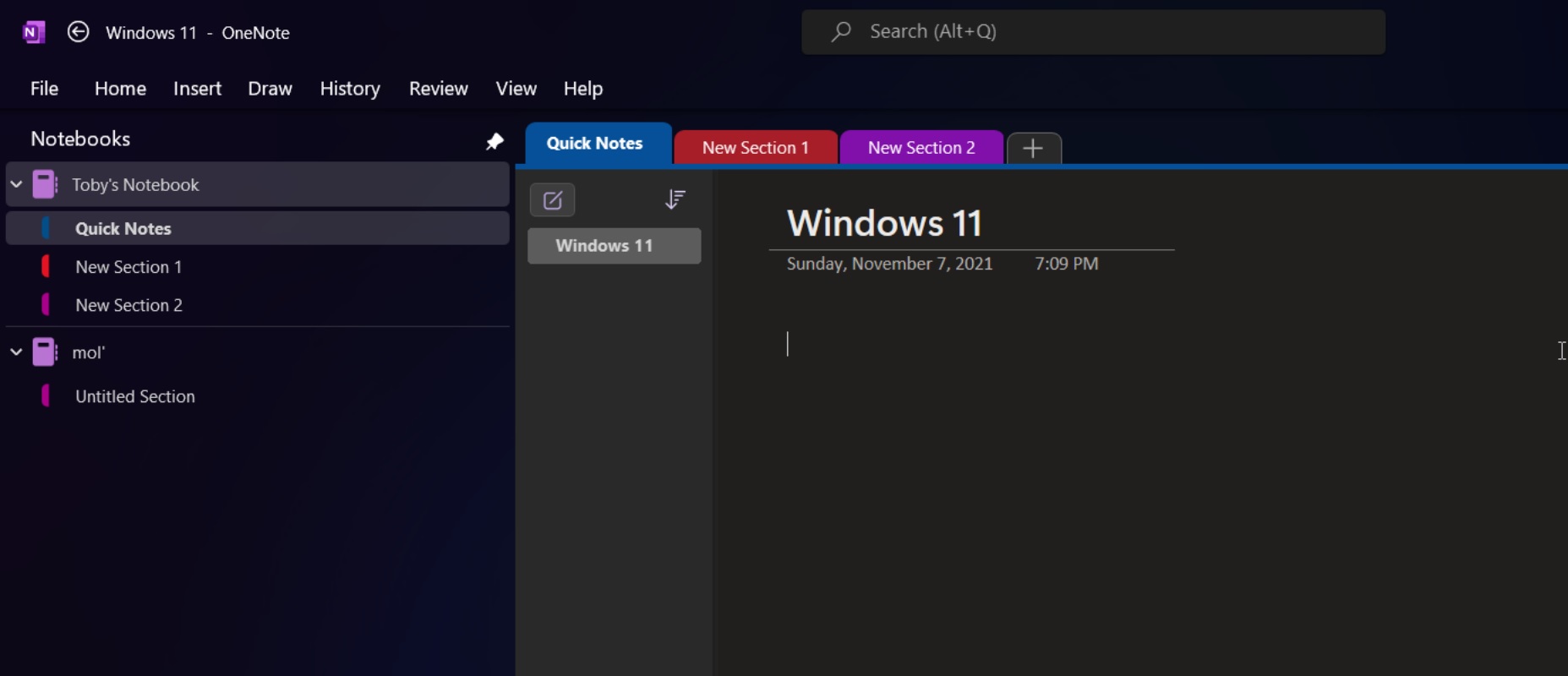The width and height of the screenshot is (1568, 676).
Task: Click the red New Section 1 color marker
Action: [46, 267]
